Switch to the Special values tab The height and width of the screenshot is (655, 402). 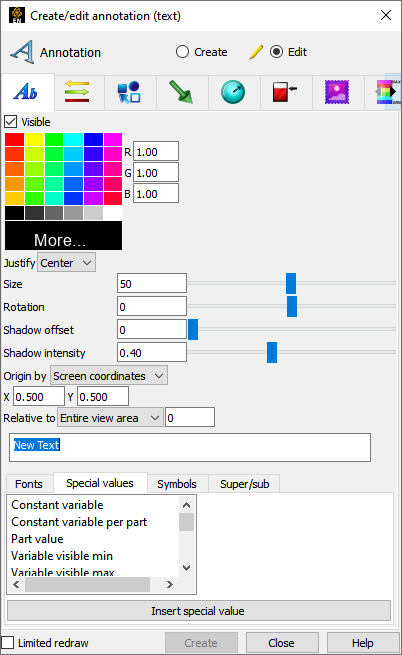point(100,483)
